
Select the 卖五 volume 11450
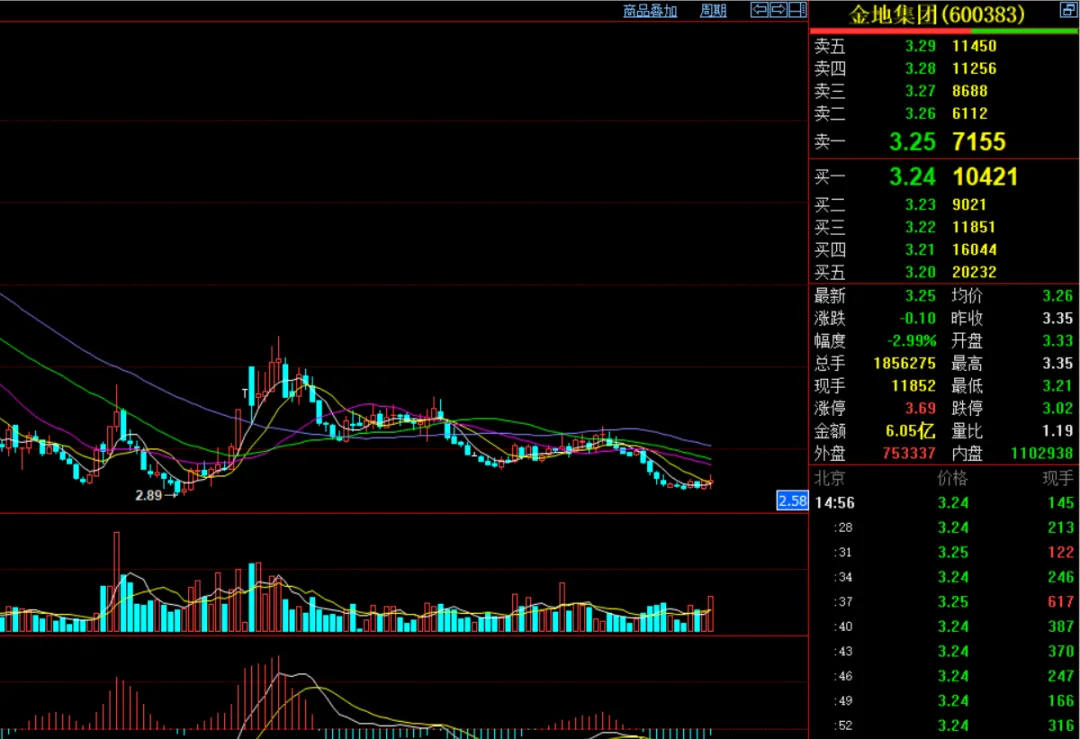974,46
